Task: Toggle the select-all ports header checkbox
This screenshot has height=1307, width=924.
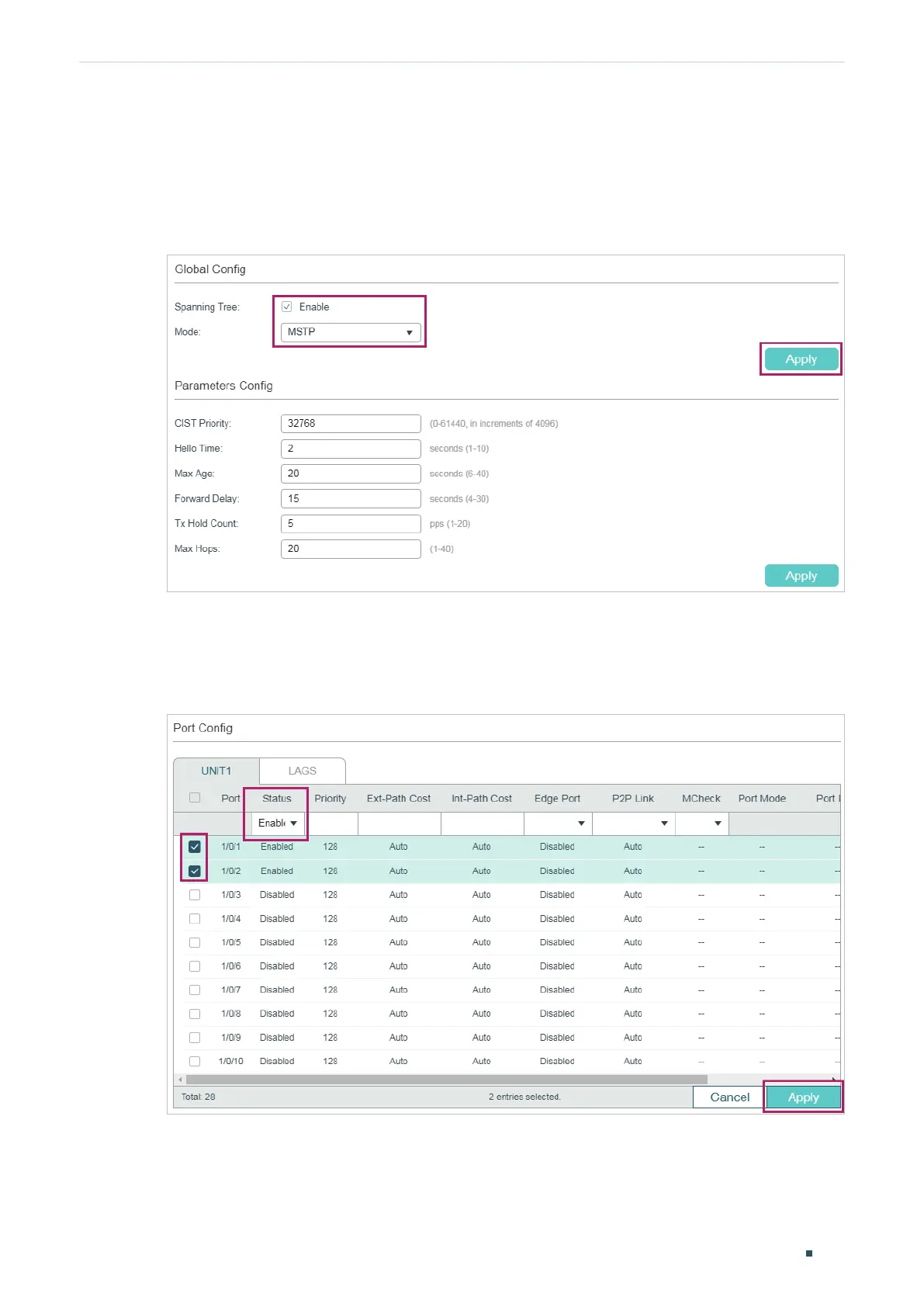Action: (195, 798)
